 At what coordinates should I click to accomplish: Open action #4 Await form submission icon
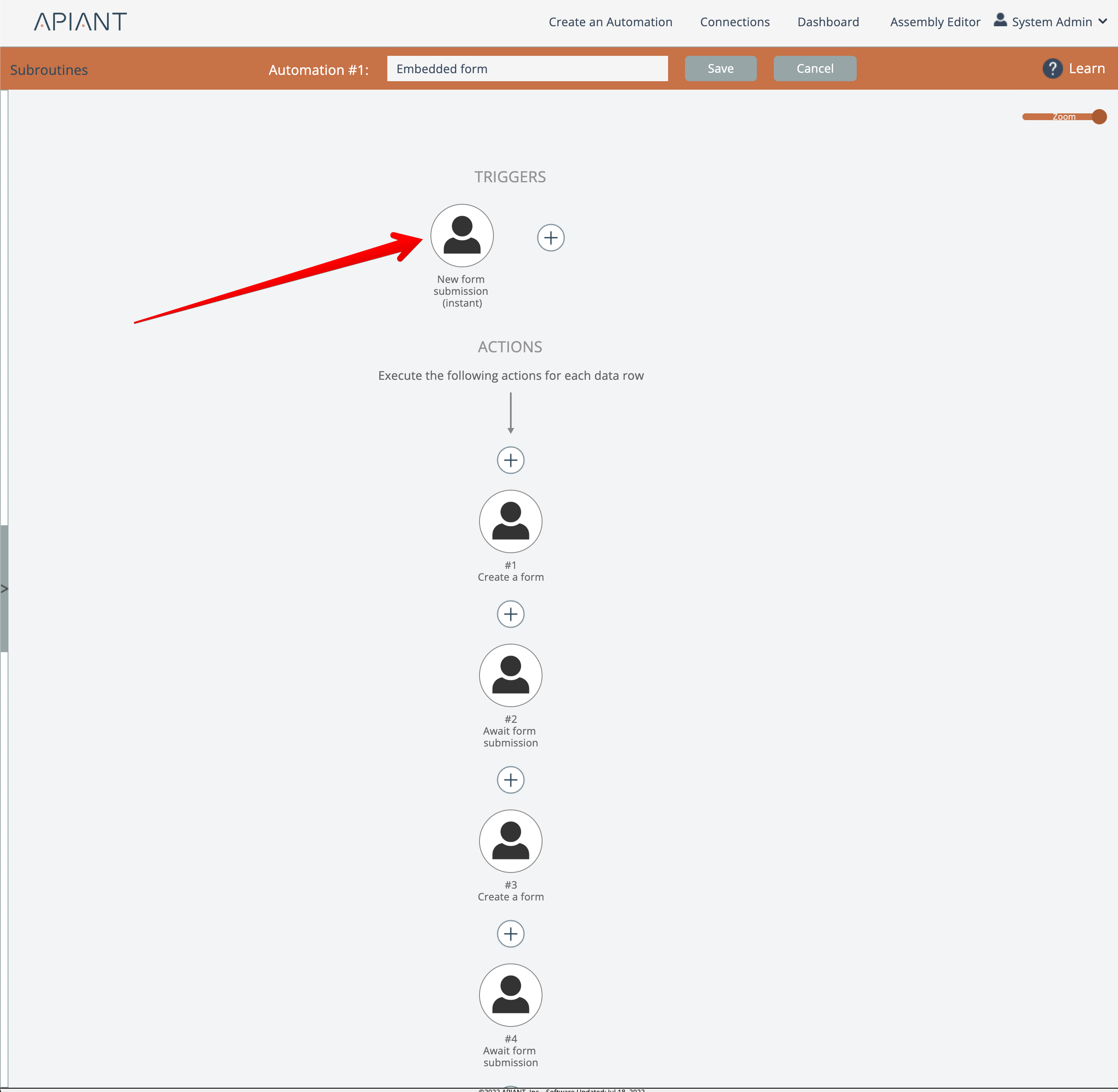[x=510, y=995]
